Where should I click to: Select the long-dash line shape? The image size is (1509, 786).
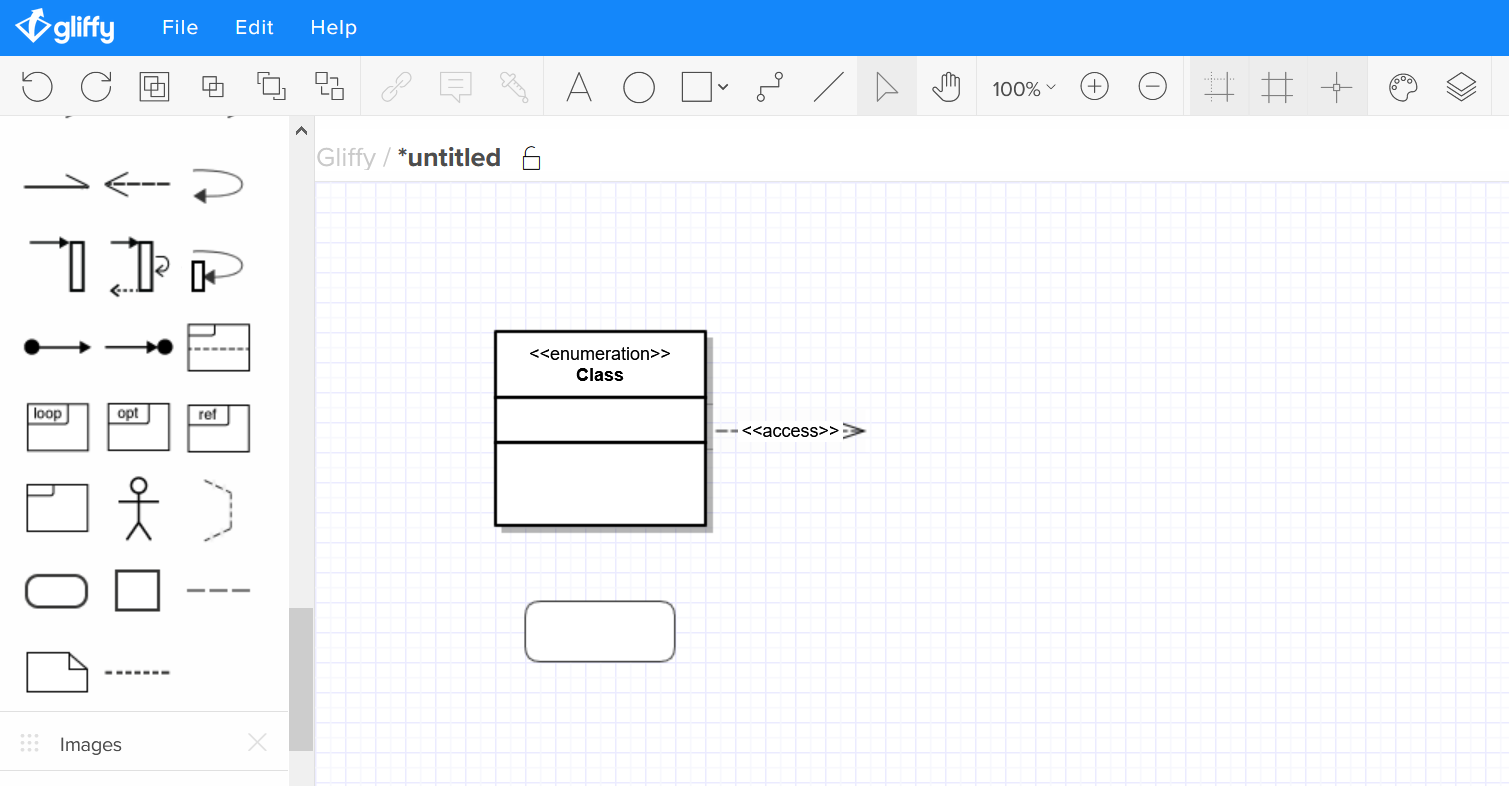pos(218,591)
